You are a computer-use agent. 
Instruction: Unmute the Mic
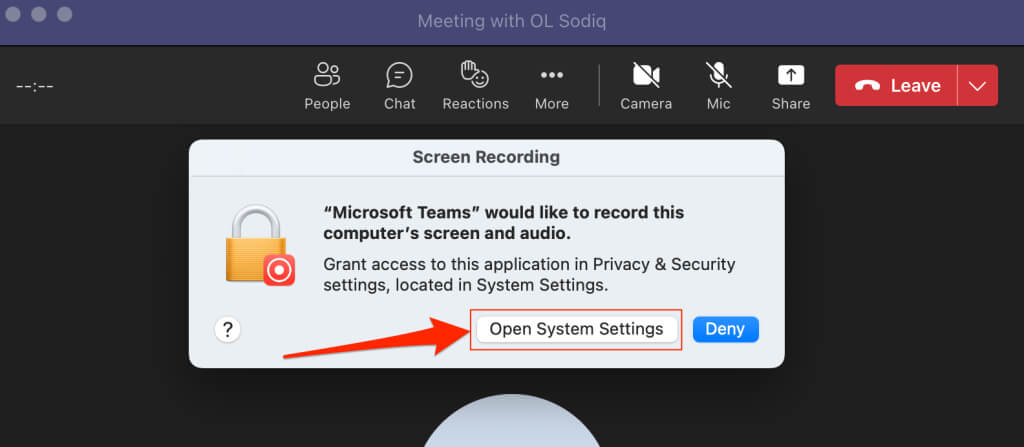coord(718,85)
